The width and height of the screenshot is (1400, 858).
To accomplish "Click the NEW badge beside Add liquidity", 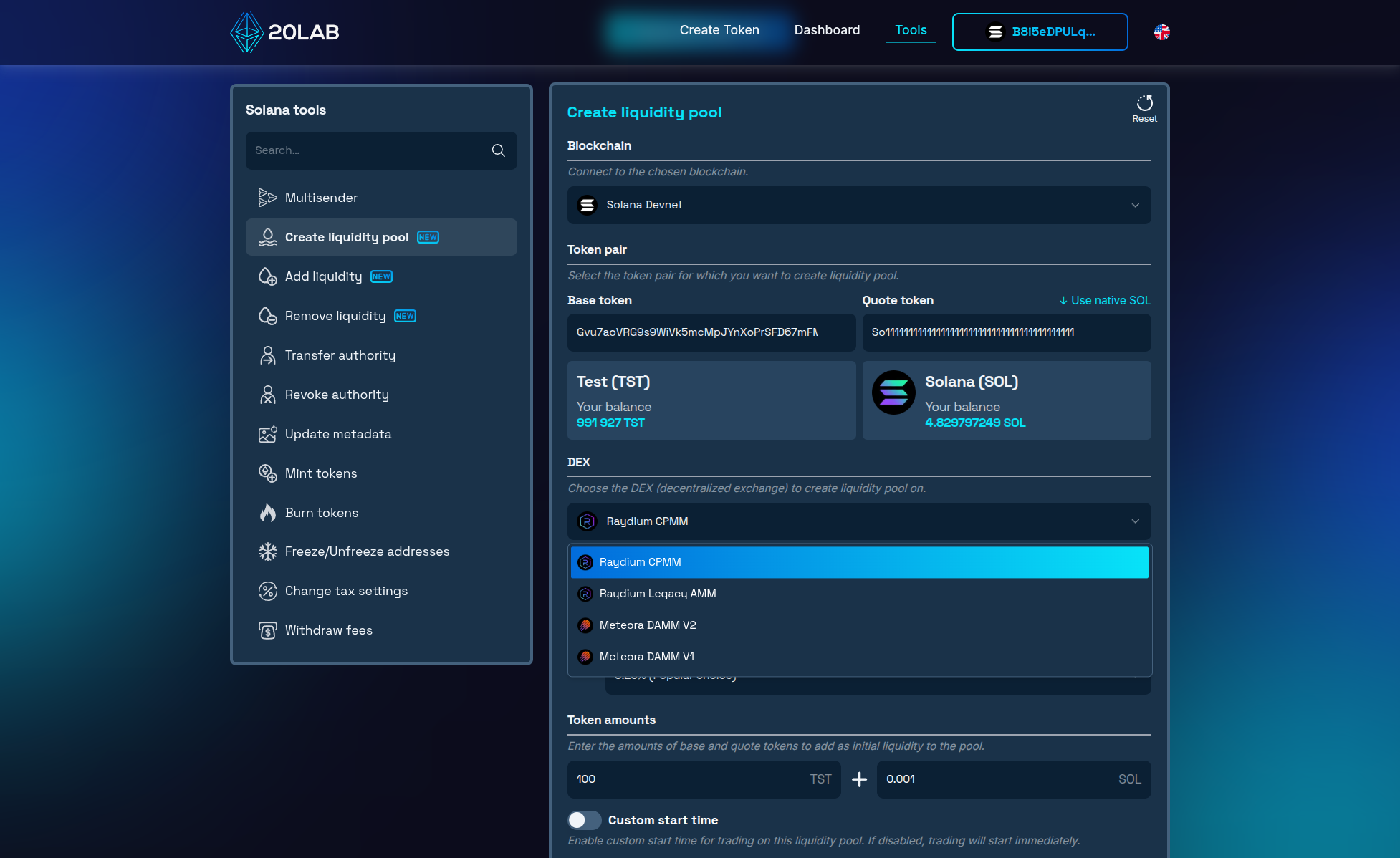I will 381,276.
